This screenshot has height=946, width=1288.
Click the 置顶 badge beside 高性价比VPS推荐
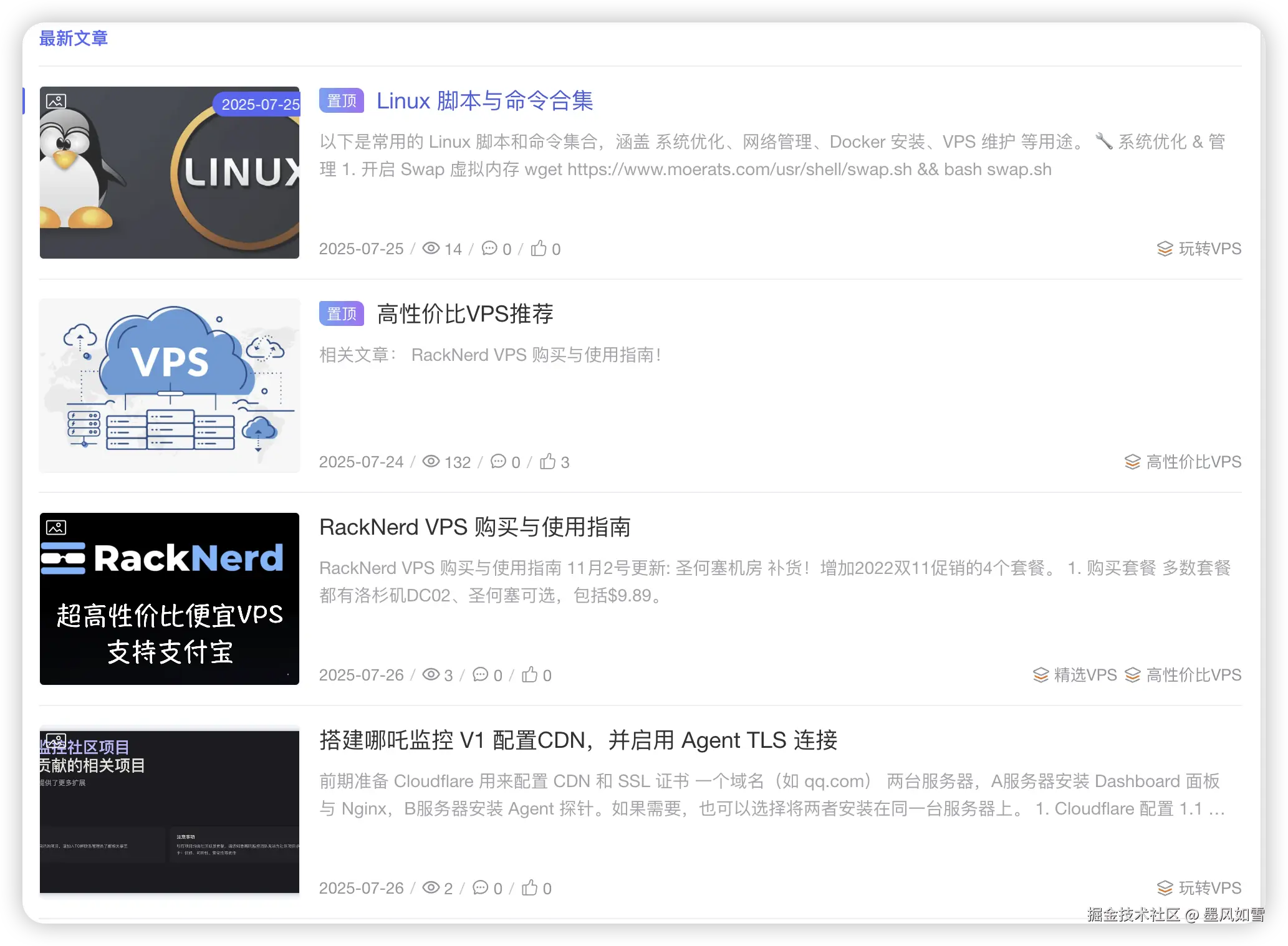[342, 314]
